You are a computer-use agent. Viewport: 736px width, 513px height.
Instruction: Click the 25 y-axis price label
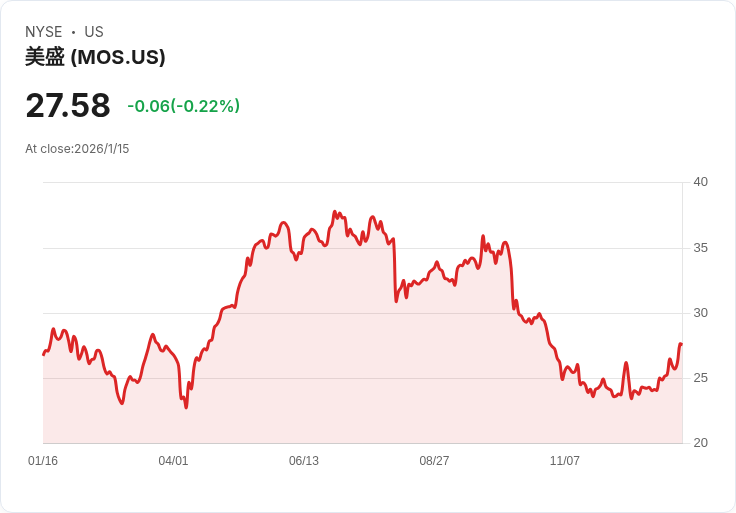700,378
